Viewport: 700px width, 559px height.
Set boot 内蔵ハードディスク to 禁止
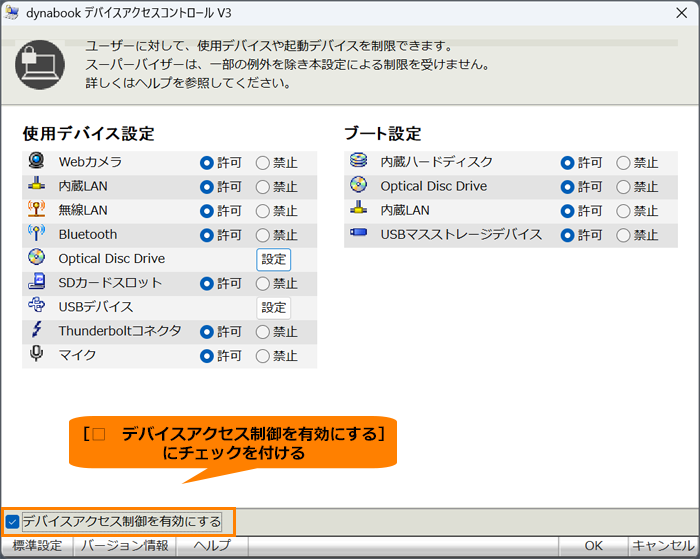(623, 163)
